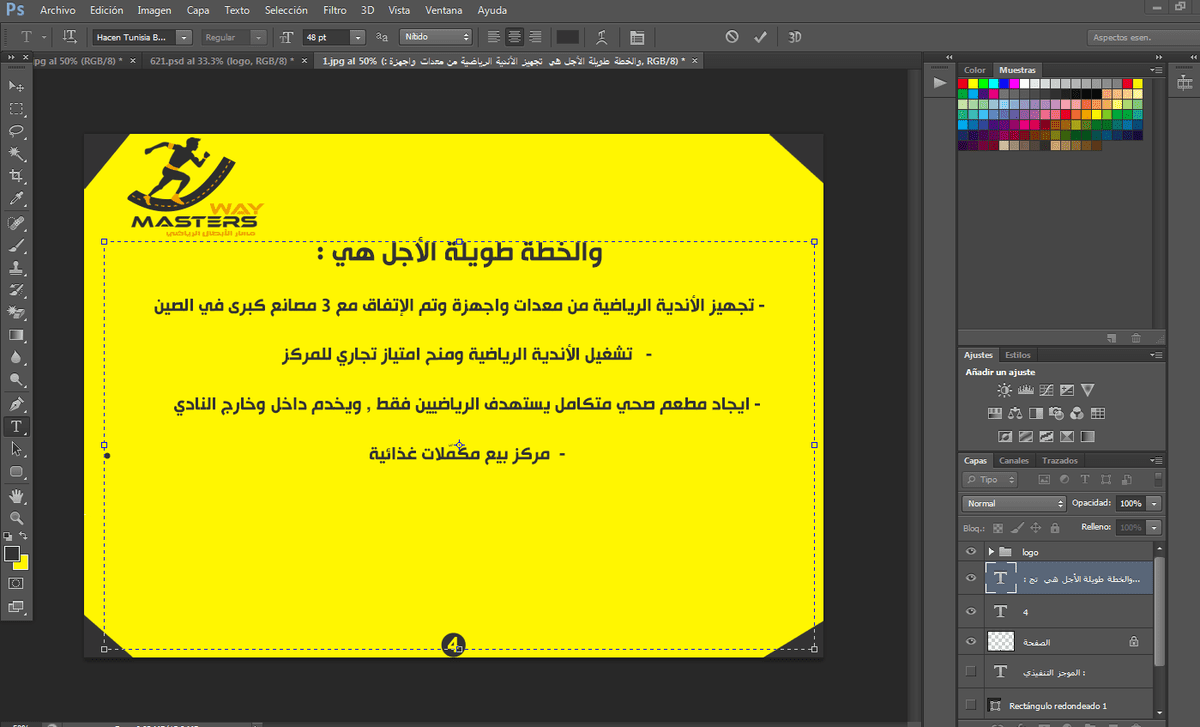Select the Magic Wand tool
The width and height of the screenshot is (1200, 727).
click(x=16, y=153)
